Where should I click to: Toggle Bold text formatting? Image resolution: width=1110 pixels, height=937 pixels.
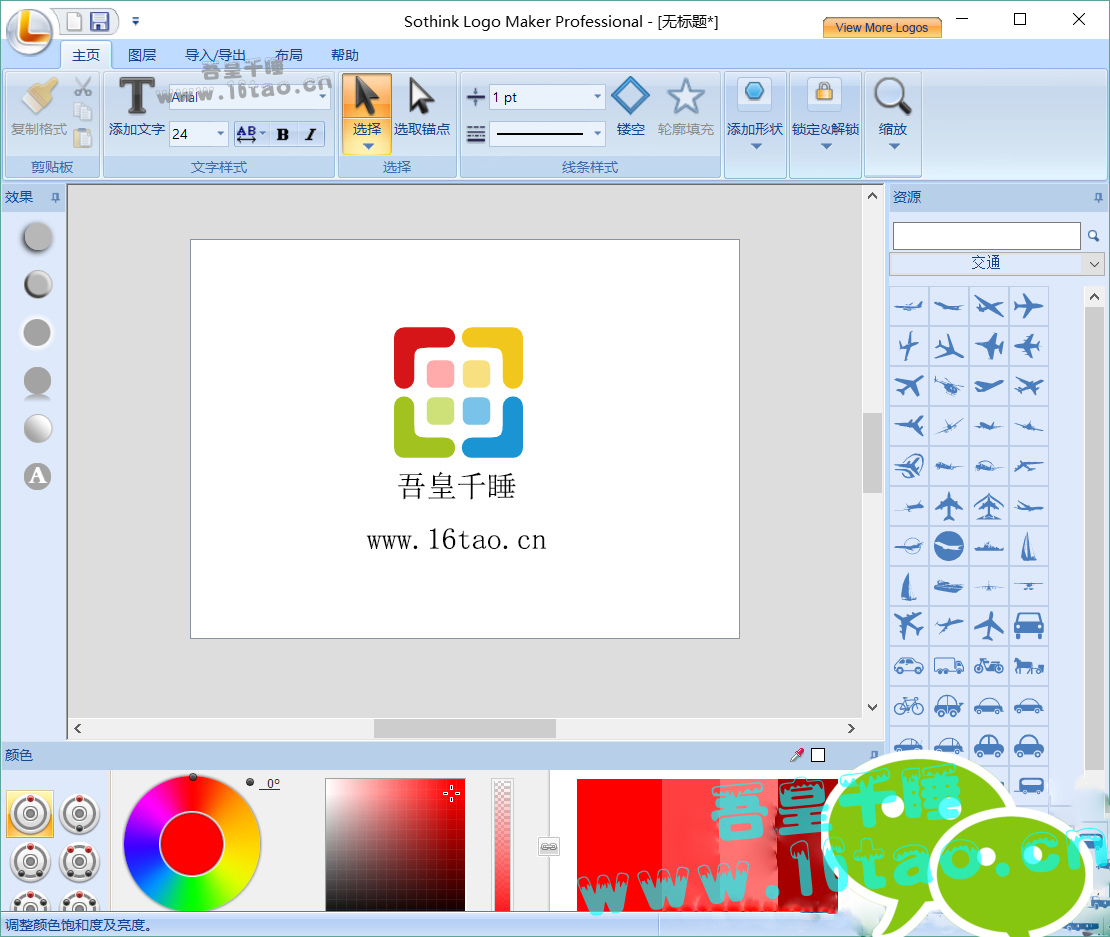283,134
